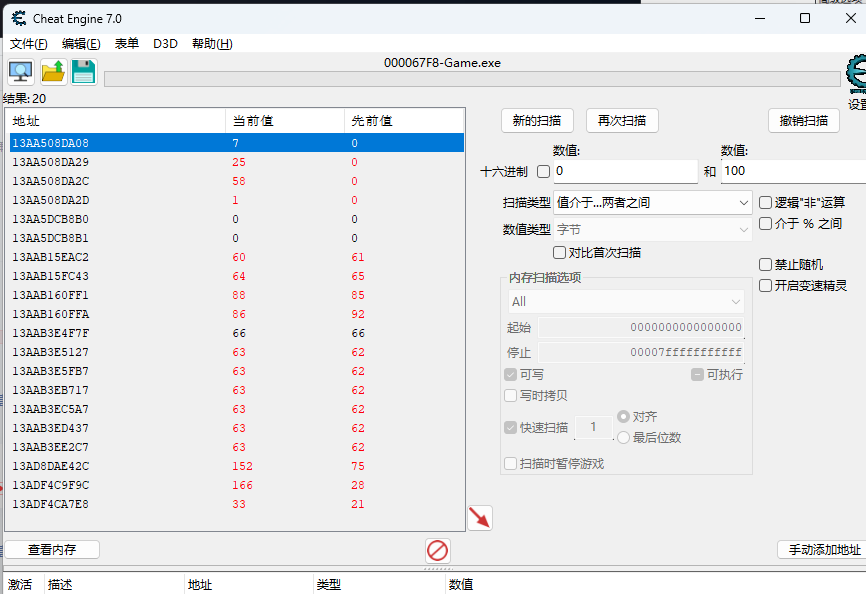This screenshot has height=594, width=866.
Task: Click the second 数值 field containing 100
Action: tap(794, 171)
